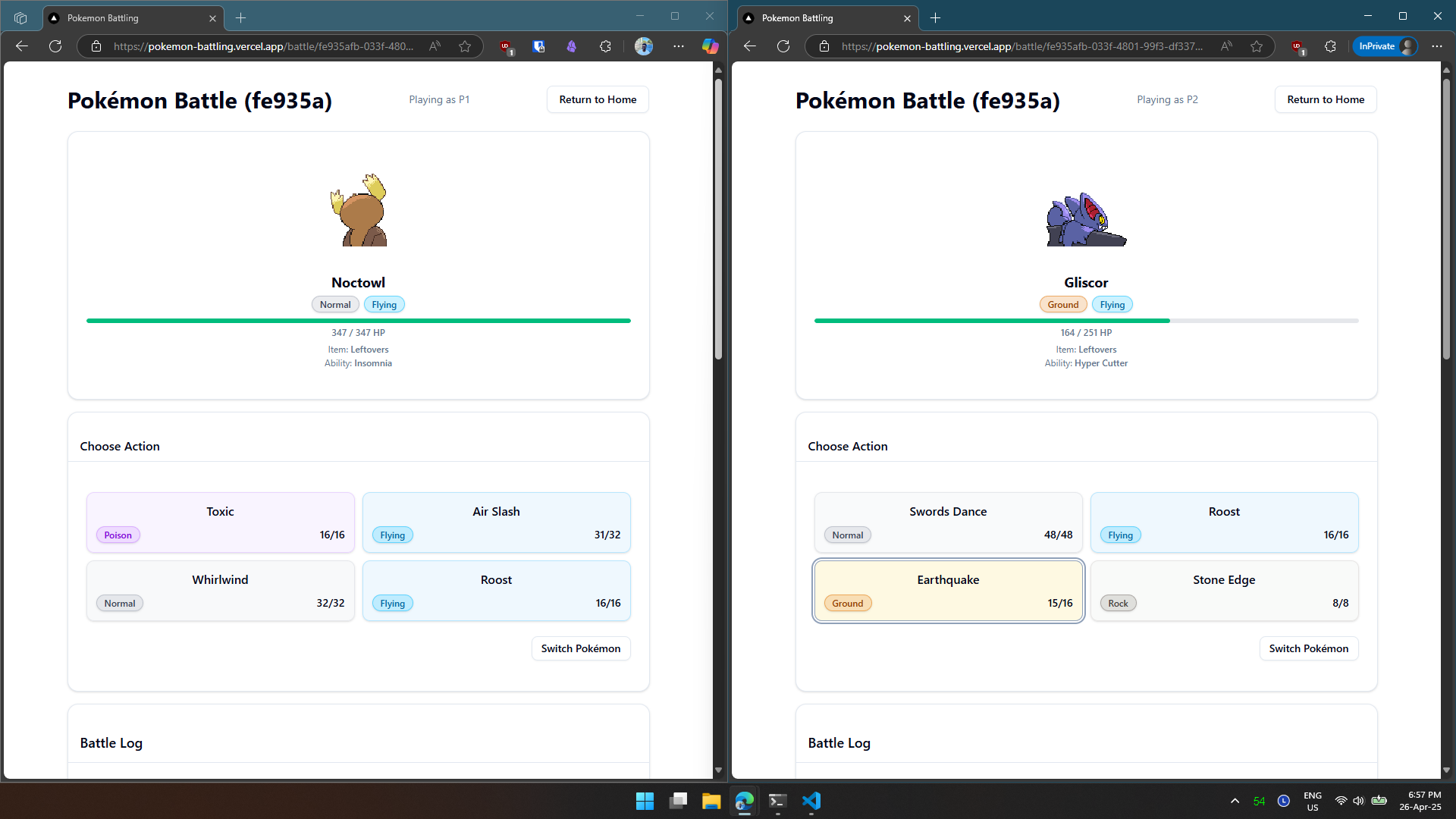Click Return to Home in P1 window
This screenshot has height=819, width=1456.
(598, 99)
